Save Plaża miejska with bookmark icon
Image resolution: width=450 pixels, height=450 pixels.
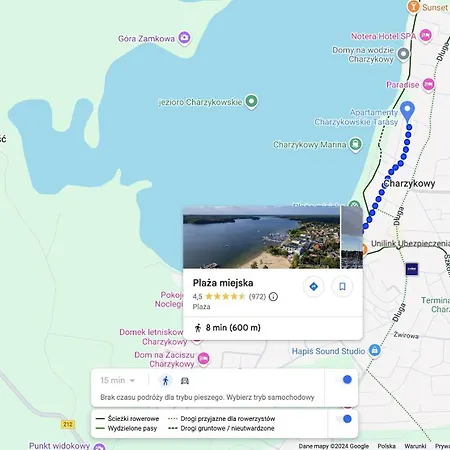(342, 286)
